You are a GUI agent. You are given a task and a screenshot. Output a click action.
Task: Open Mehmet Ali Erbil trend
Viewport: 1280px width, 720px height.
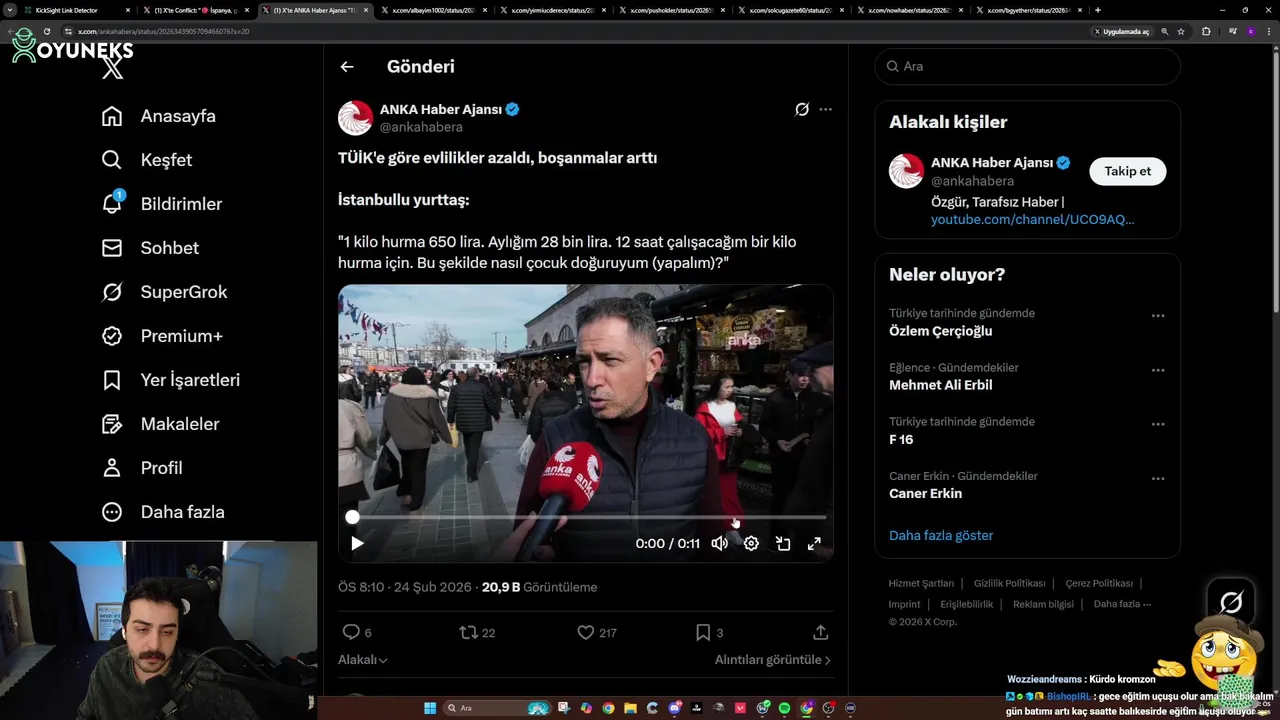941,385
